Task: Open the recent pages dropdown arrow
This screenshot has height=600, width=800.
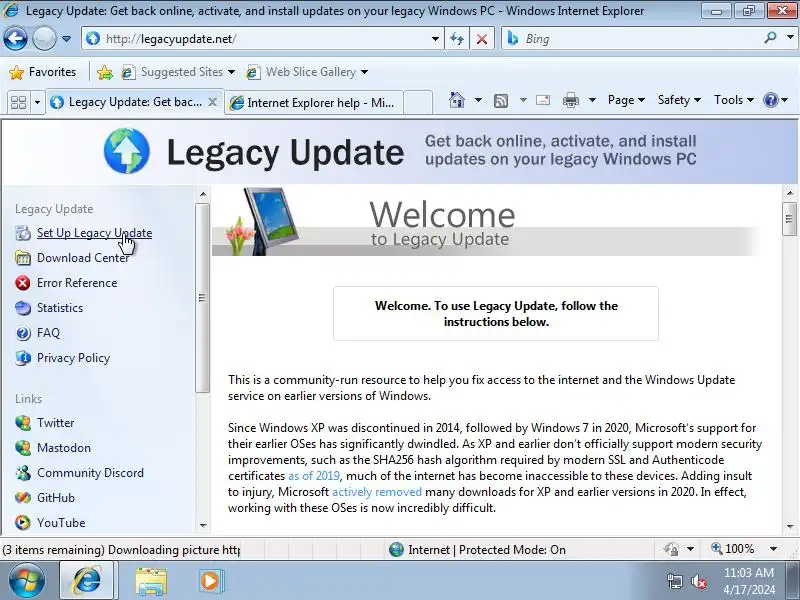Action: [66, 39]
